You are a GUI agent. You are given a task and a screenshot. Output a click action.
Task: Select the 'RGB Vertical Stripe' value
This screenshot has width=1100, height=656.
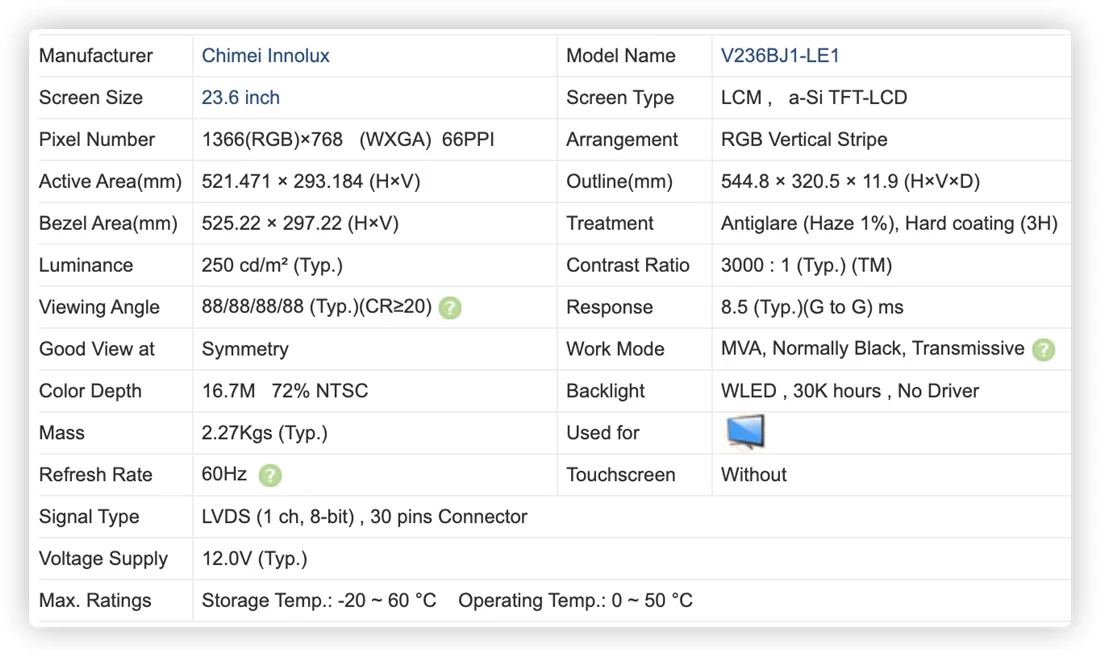(x=804, y=140)
